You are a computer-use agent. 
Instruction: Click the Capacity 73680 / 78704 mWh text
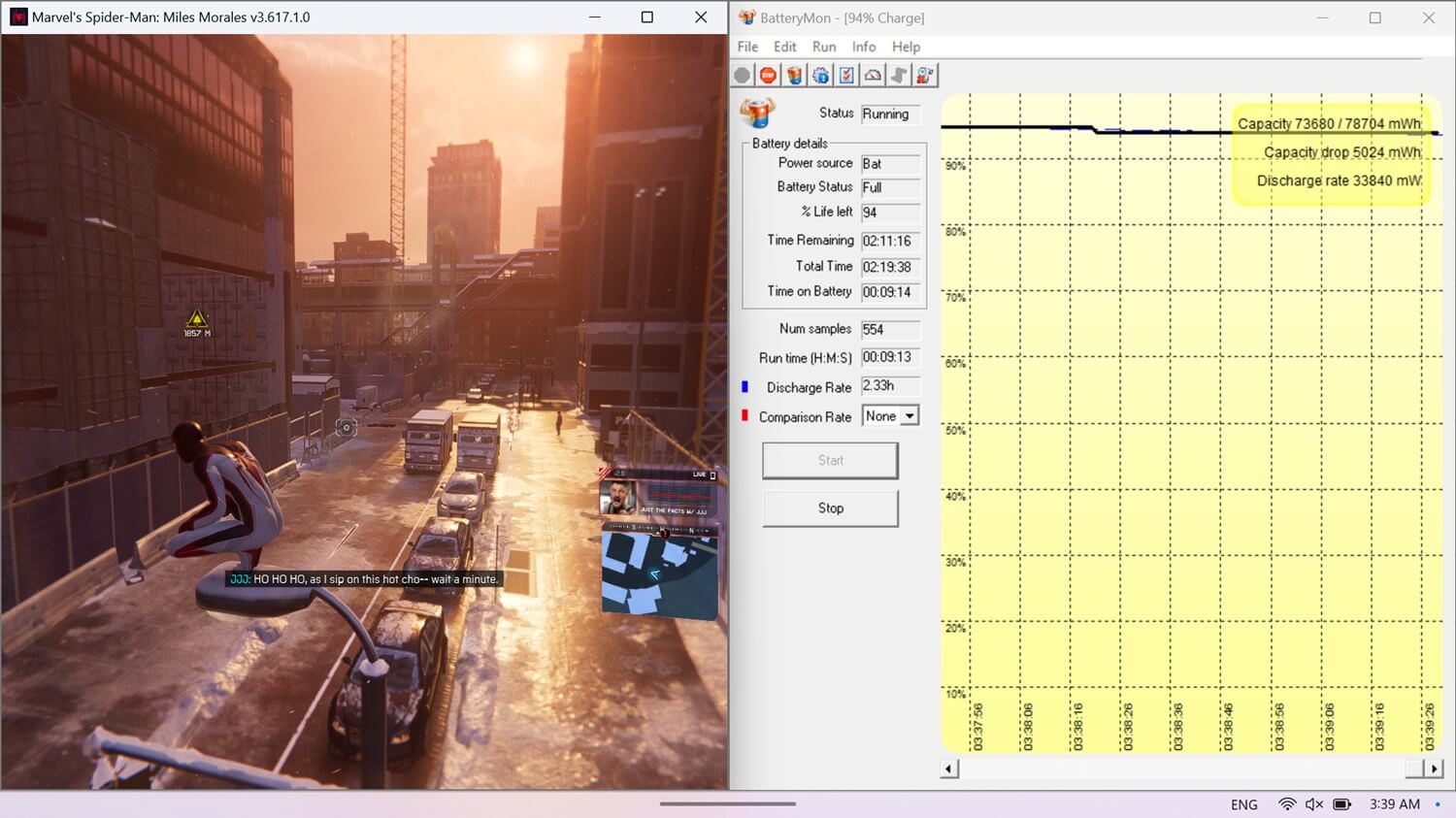pyautogui.click(x=1330, y=123)
